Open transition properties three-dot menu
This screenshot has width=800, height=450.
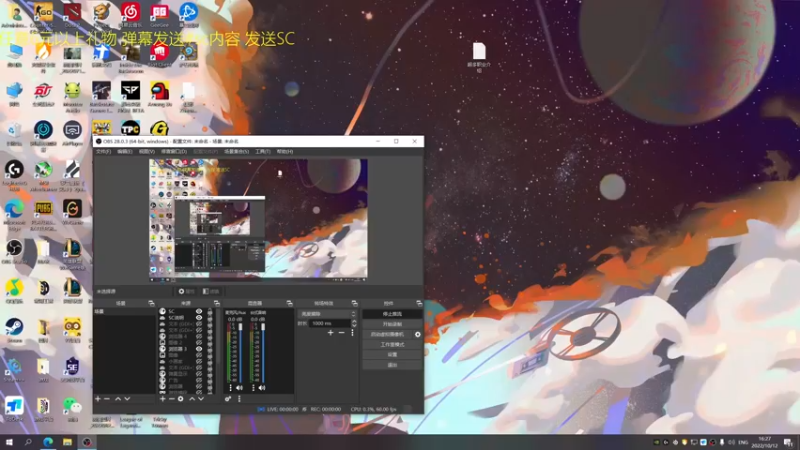(x=352, y=333)
